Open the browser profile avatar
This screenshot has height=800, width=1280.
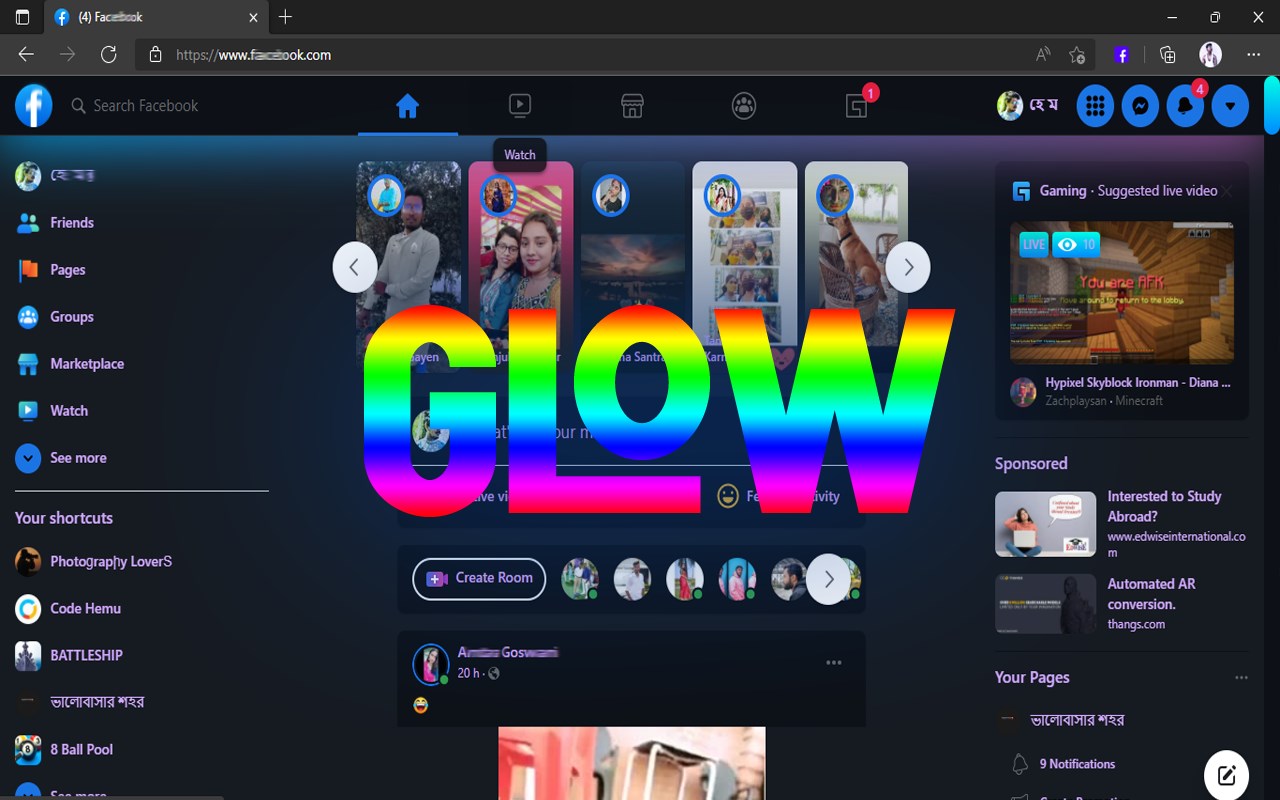coord(1210,55)
